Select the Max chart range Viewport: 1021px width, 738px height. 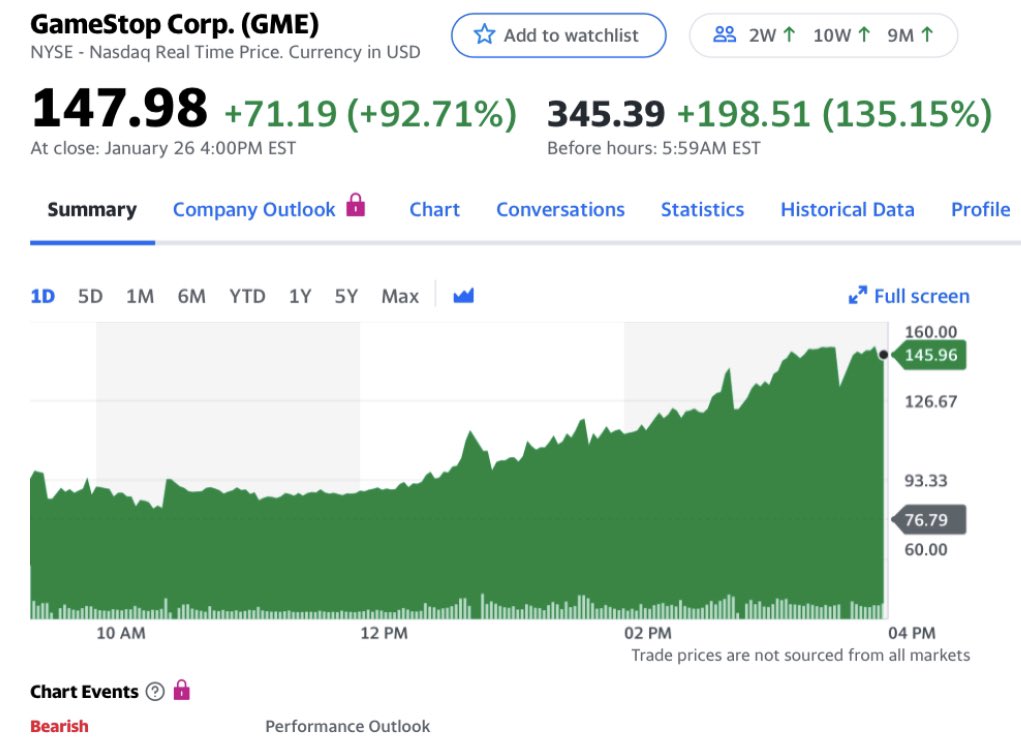tap(400, 296)
